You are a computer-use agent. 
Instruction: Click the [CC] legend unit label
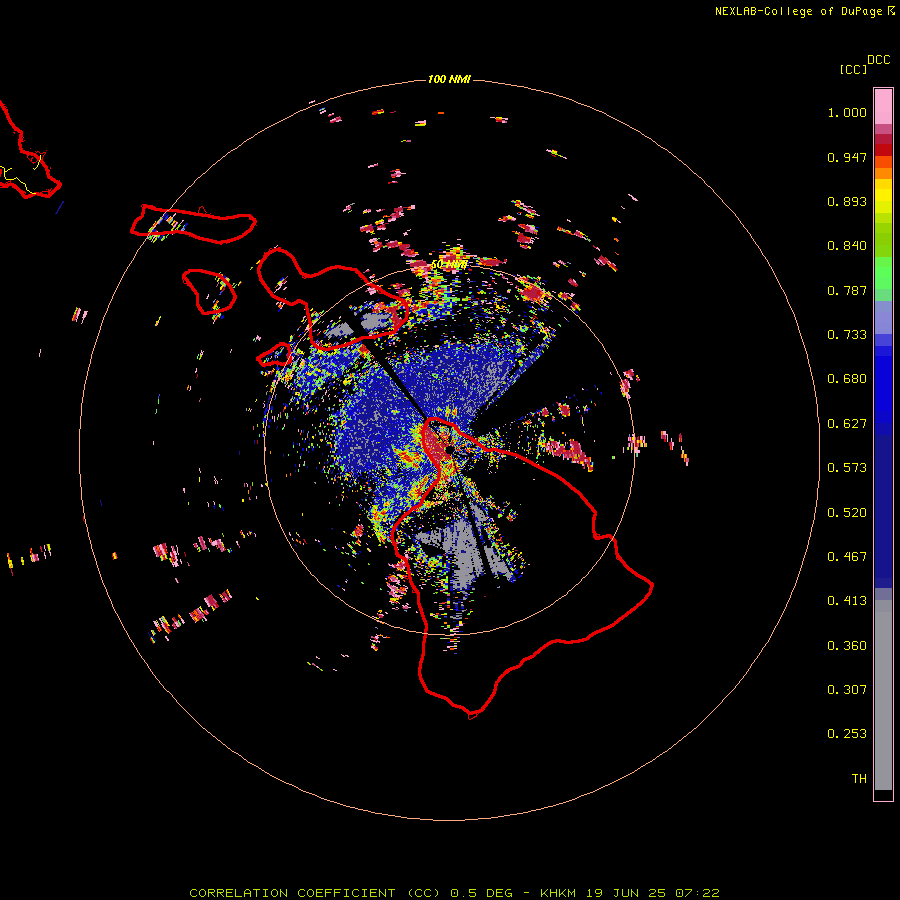(853, 69)
